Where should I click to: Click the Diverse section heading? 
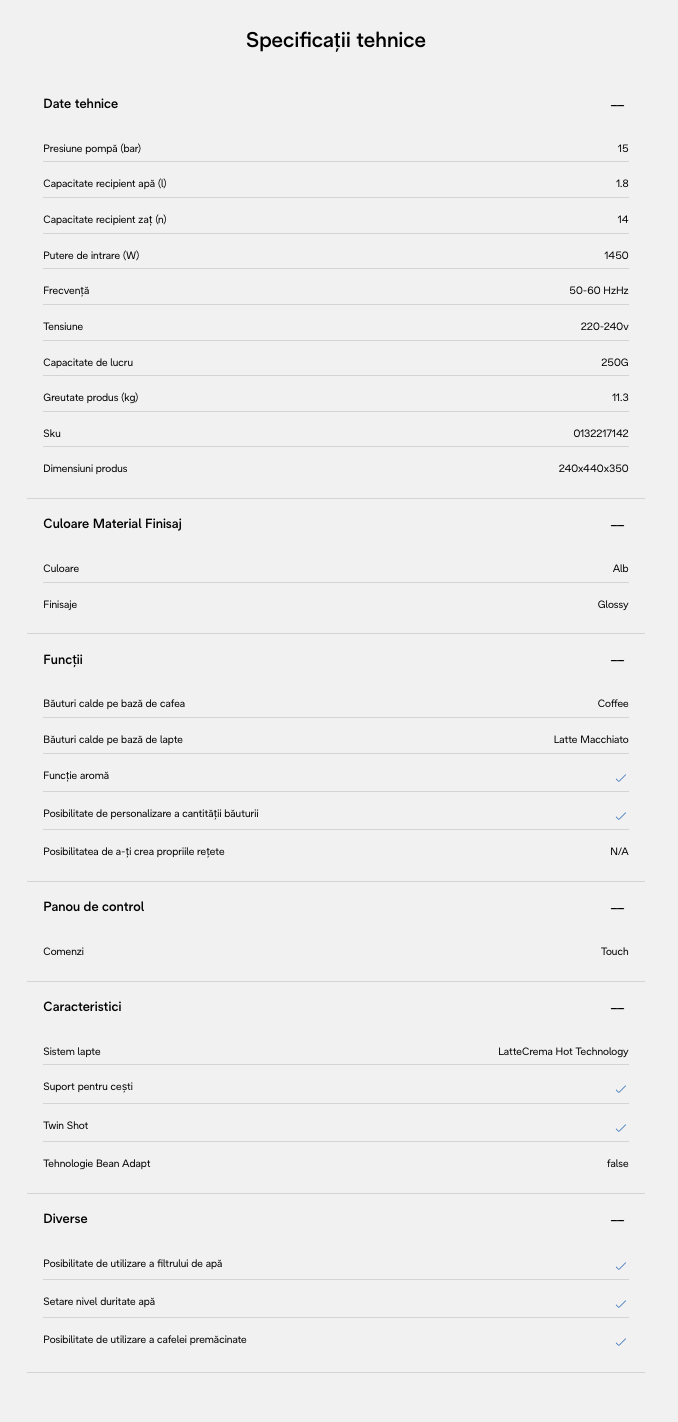[65, 1219]
